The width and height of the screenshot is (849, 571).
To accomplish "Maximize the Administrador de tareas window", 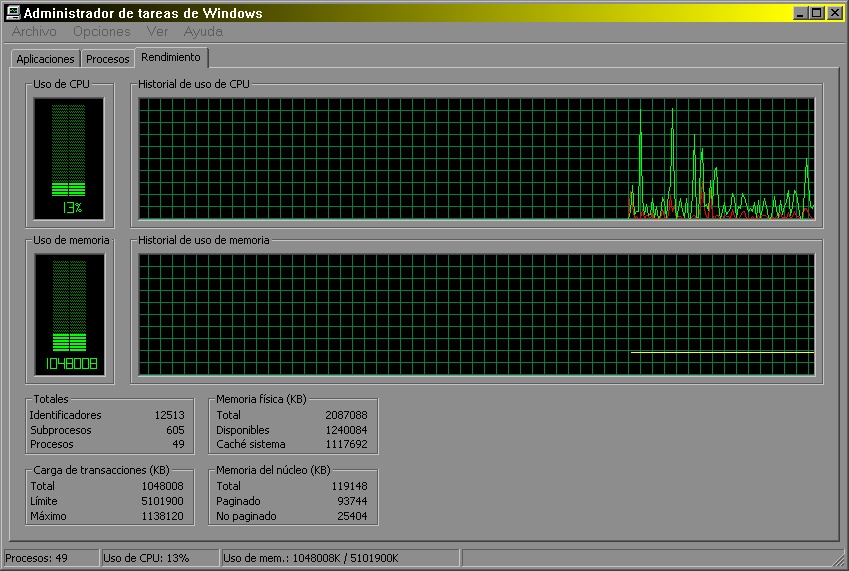I will 817,13.
